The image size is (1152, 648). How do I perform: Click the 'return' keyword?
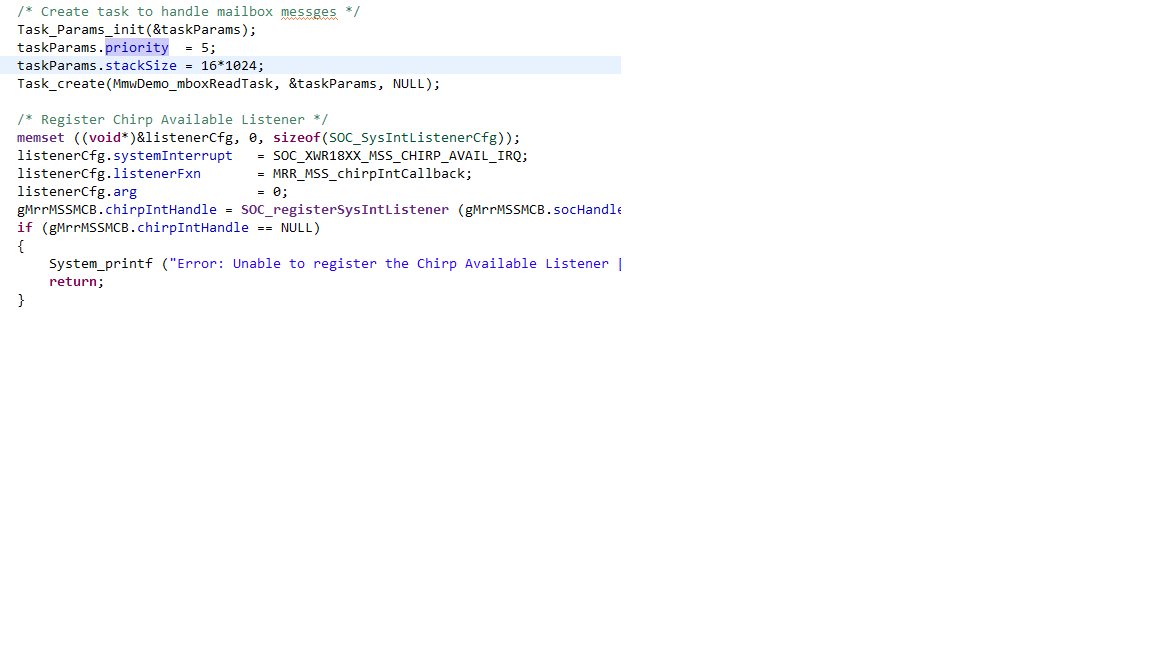[73, 281]
